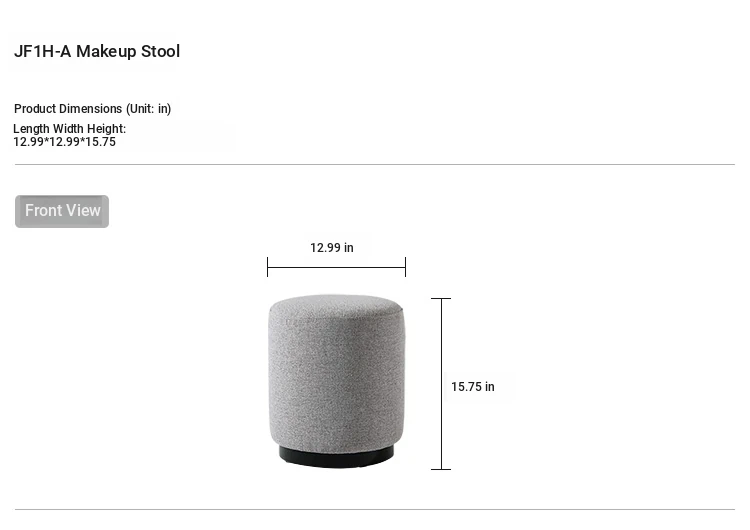The image size is (750, 530).
Task: Click the divider line below the stool
Action: click(374, 509)
